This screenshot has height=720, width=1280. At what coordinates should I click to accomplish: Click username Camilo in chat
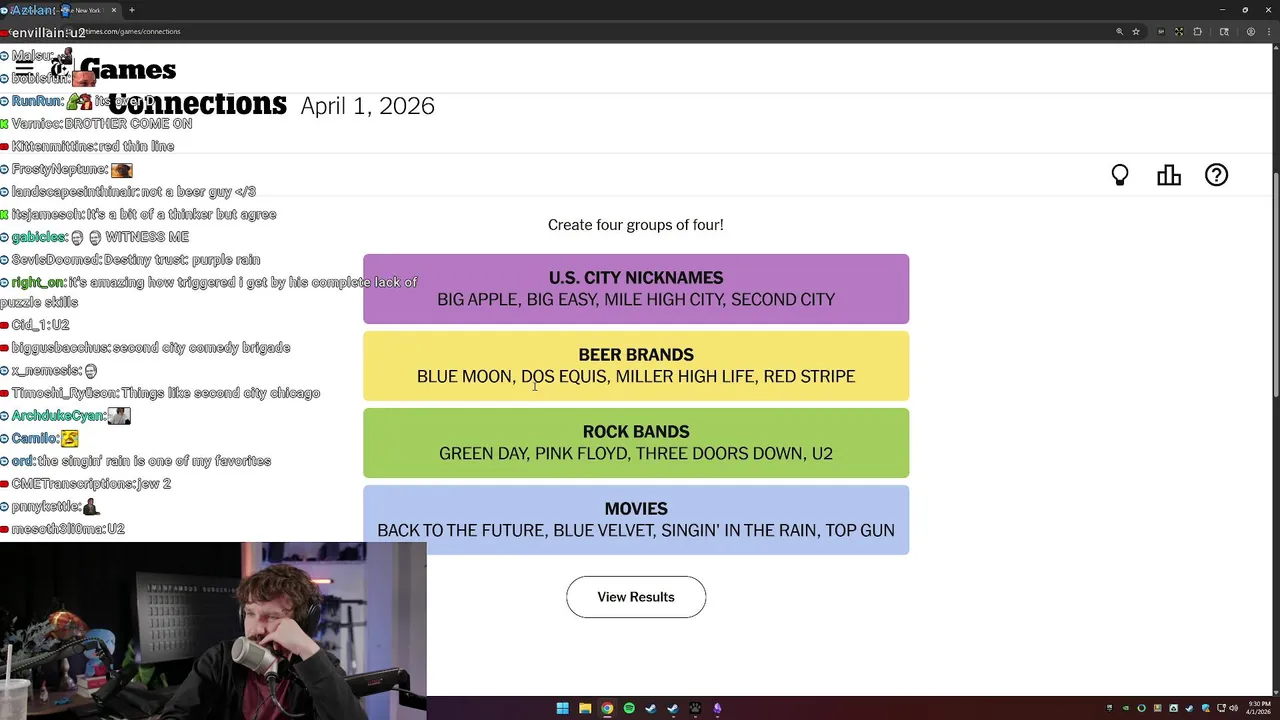(x=34, y=438)
